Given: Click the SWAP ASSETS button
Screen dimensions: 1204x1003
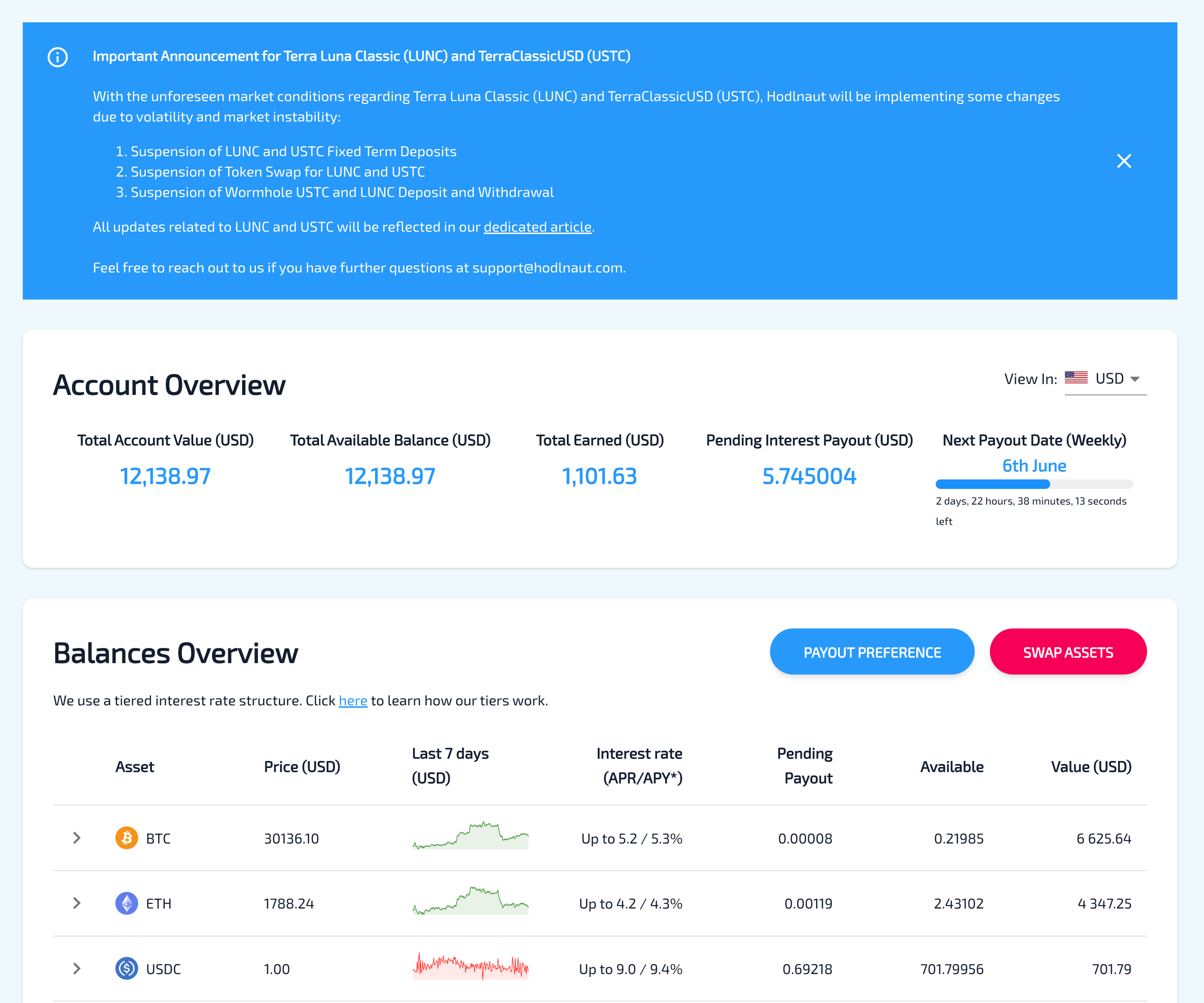Looking at the screenshot, I should point(1068,652).
